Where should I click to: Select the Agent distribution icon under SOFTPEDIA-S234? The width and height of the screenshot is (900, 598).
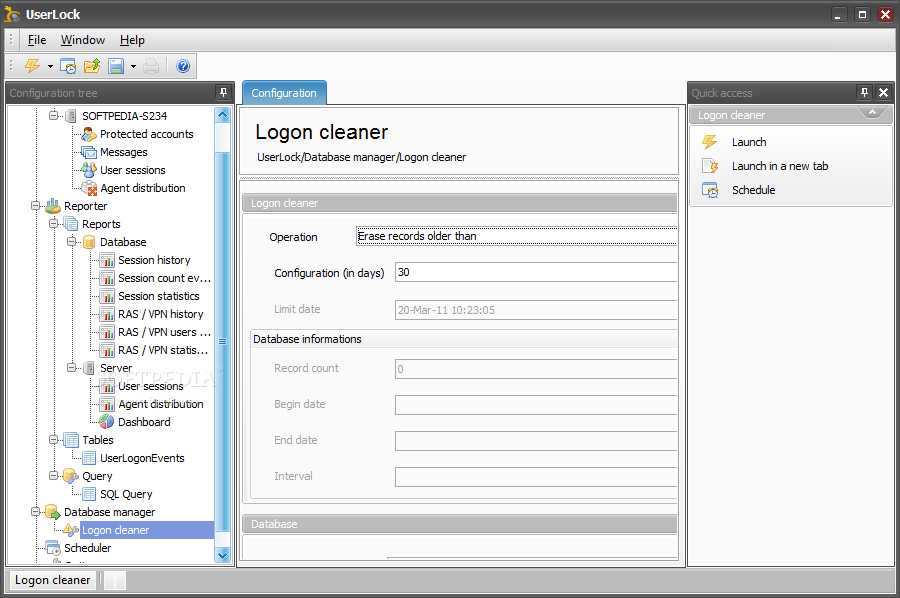tap(89, 188)
